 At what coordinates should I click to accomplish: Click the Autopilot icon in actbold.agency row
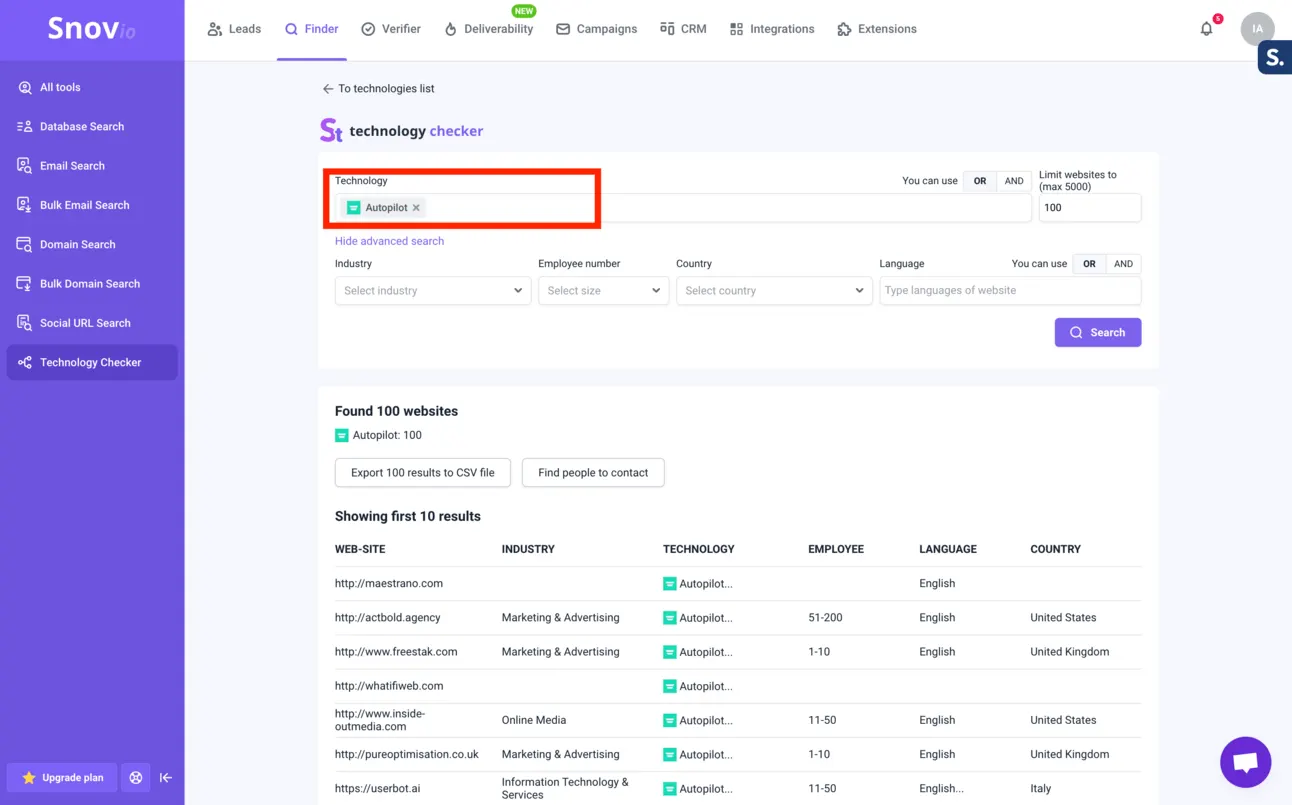coord(670,618)
